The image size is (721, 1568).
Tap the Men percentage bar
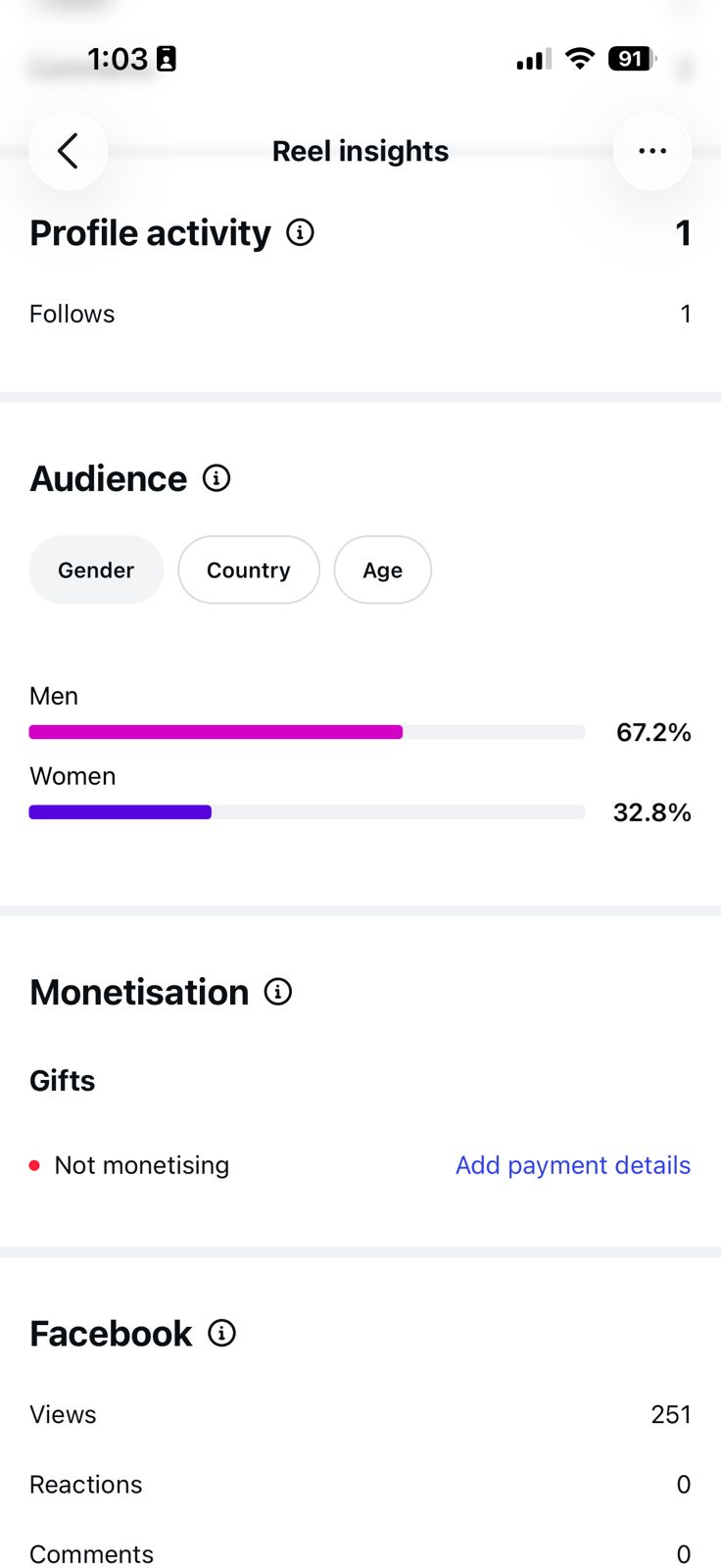pyautogui.click(x=307, y=732)
